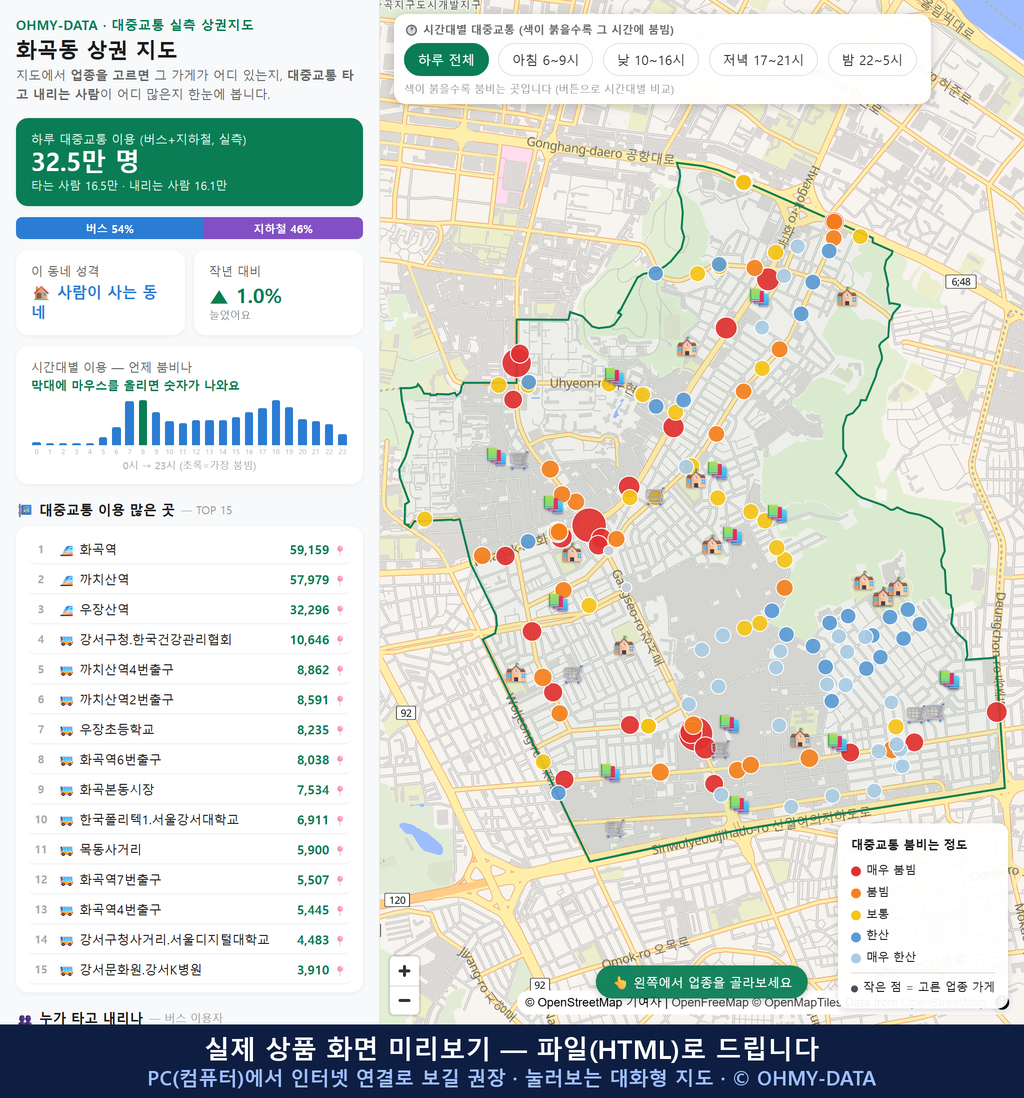Click the pin icon for 우장초등학교

[x=340, y=730]
